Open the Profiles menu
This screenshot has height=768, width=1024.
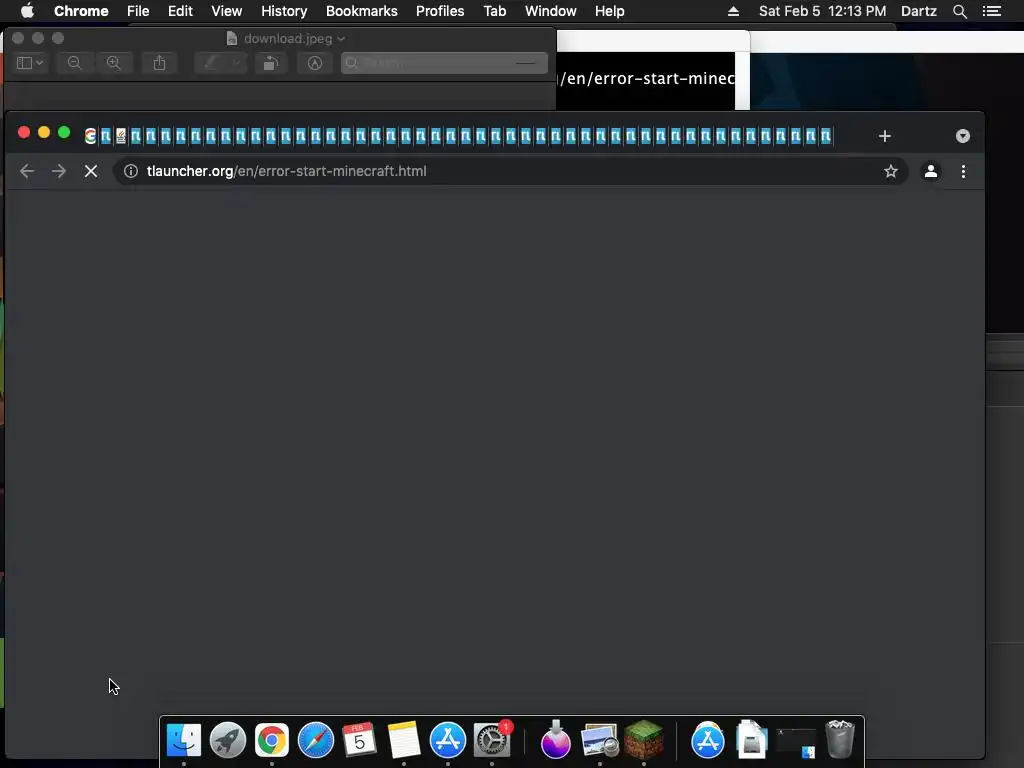440,11
